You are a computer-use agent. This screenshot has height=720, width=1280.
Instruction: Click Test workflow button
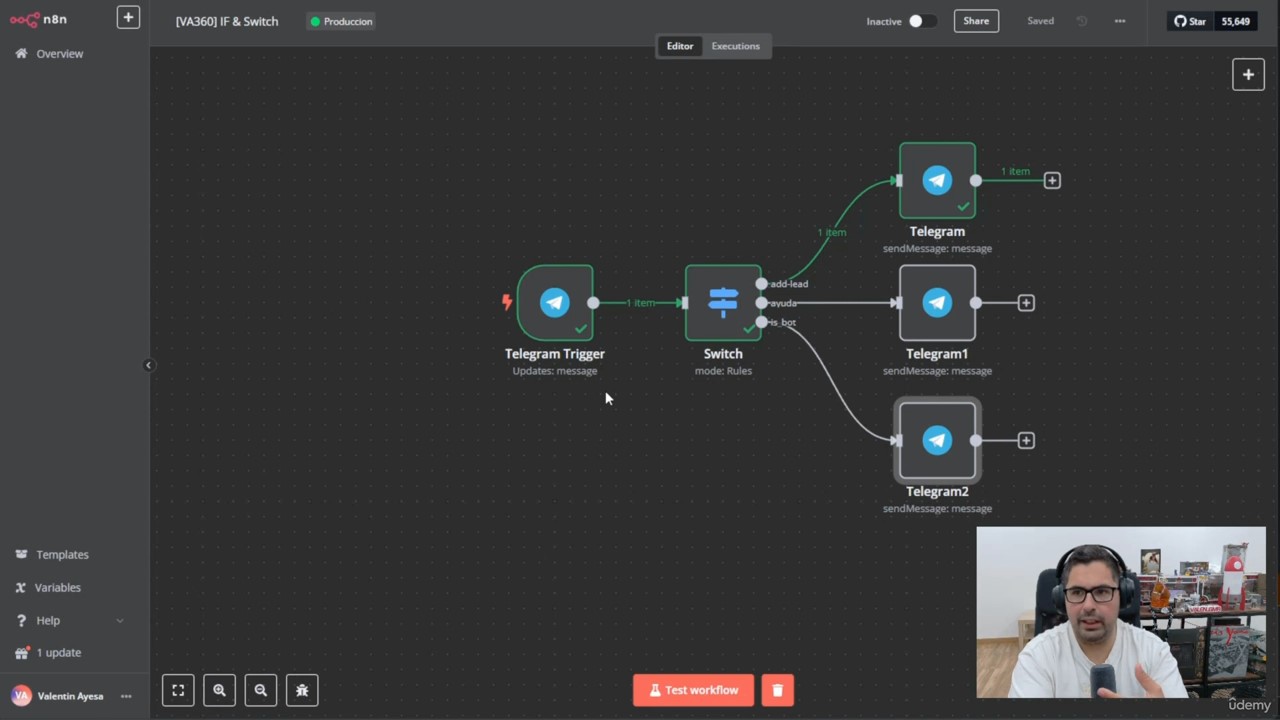click(693, 690)
